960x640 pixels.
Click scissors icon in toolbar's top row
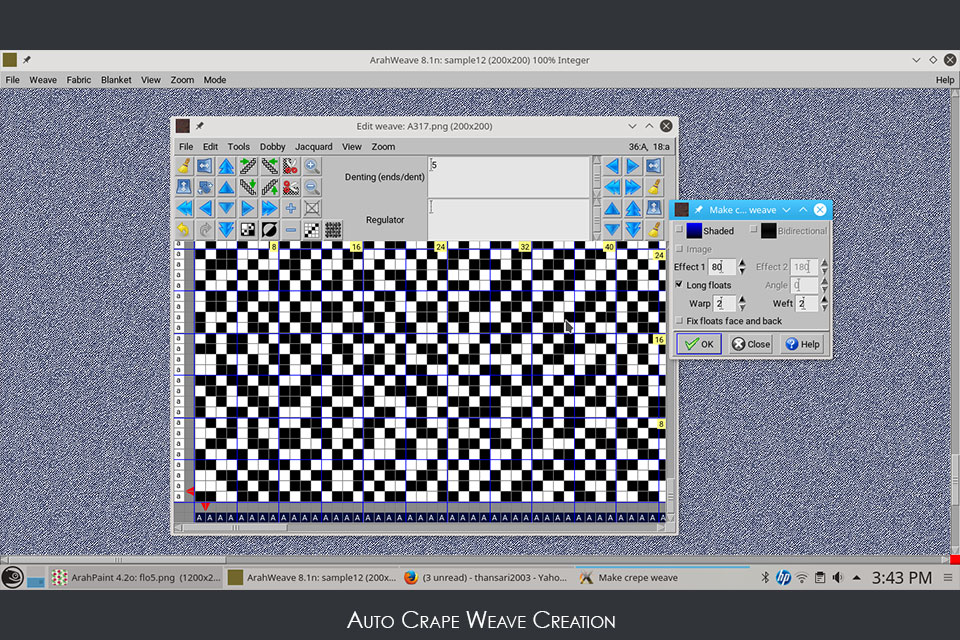(291, 166)
